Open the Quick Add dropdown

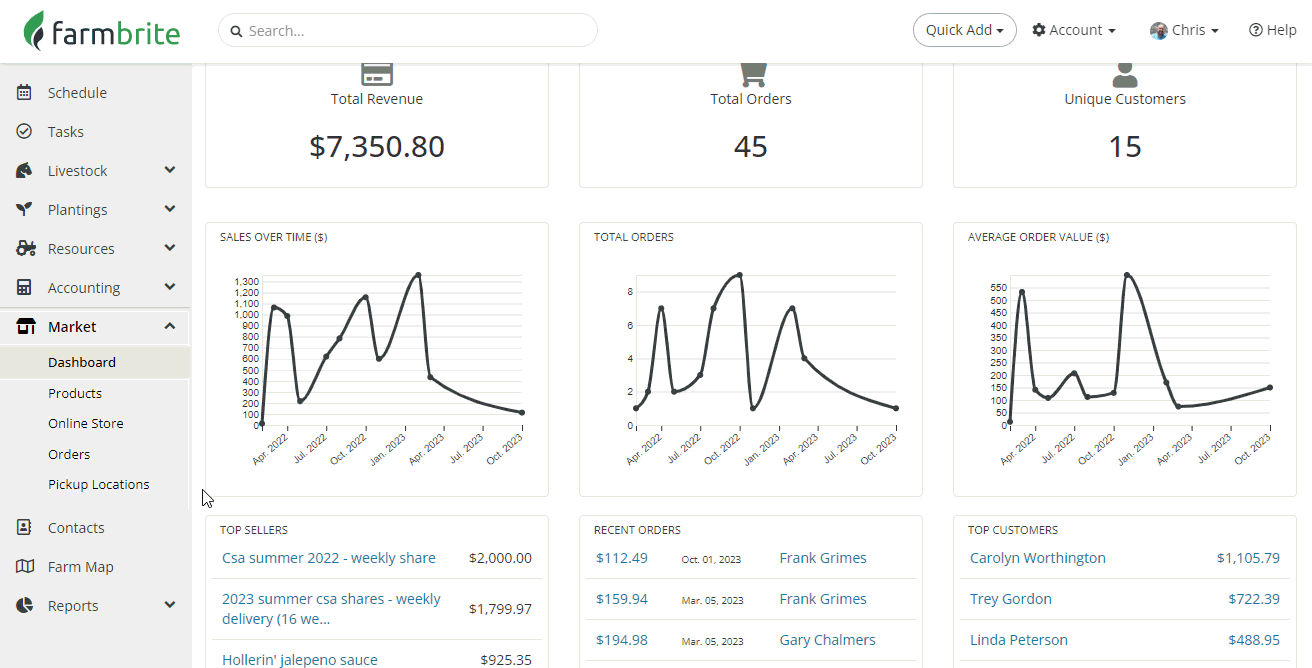(964, 30)
